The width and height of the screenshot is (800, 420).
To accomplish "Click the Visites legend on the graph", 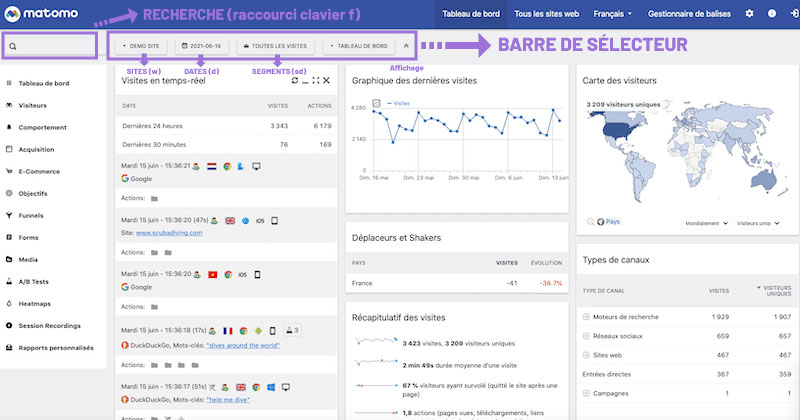I will (x=398, y=103).
